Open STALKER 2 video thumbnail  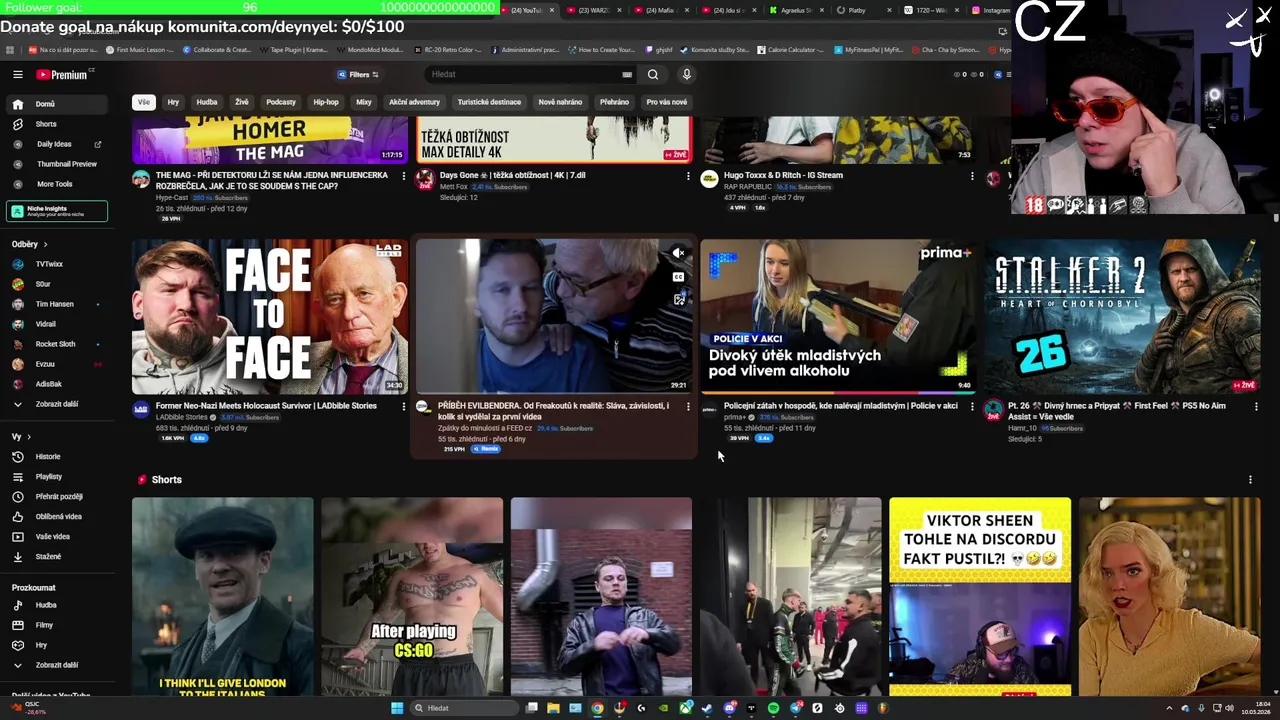[1122, 317]
